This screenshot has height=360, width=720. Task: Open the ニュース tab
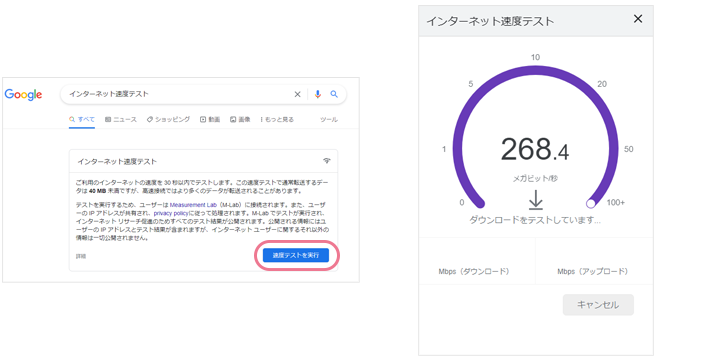(x=121, y=119)
